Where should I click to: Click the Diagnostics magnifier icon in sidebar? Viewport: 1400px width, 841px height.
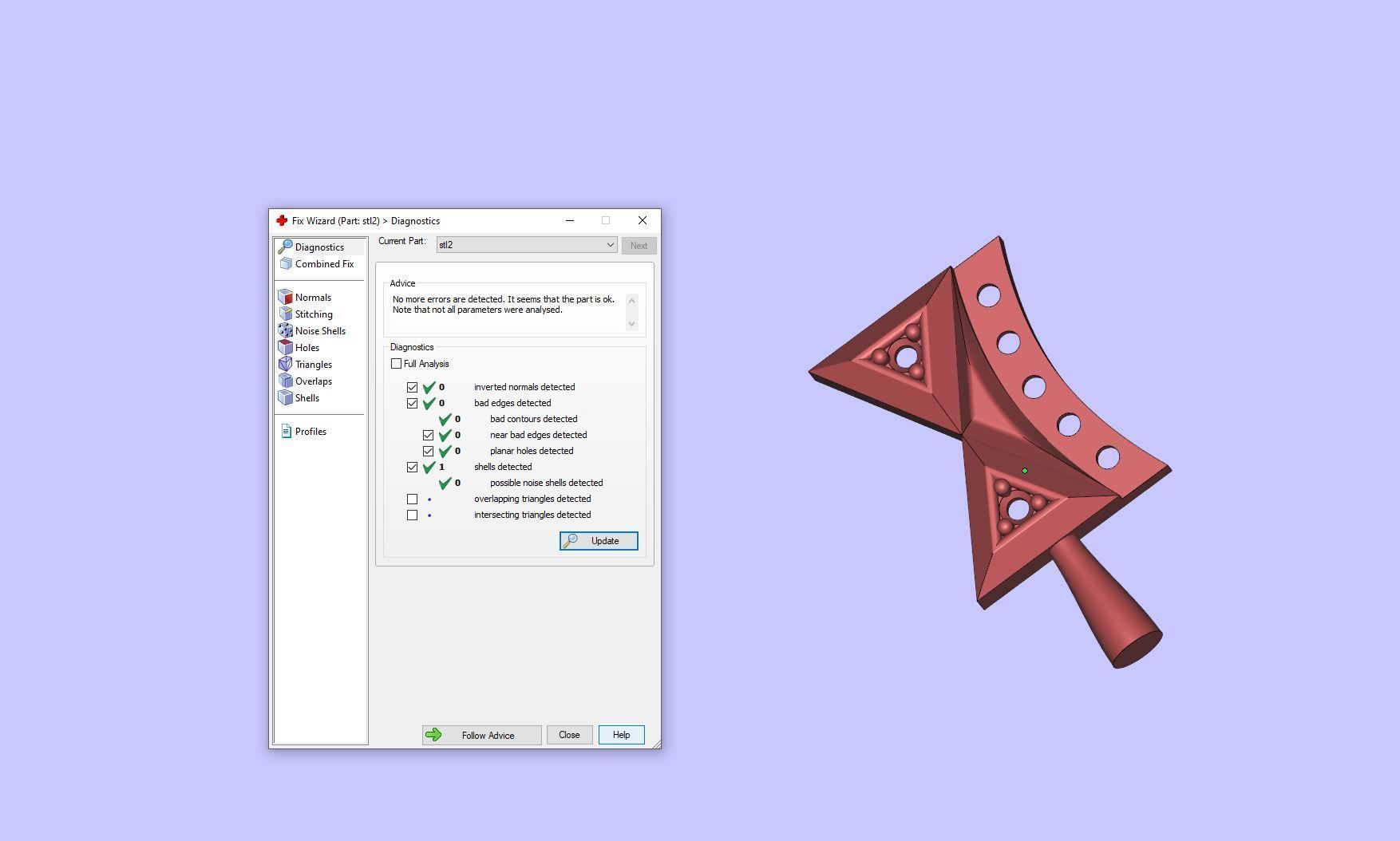click(x=285, y=247)
